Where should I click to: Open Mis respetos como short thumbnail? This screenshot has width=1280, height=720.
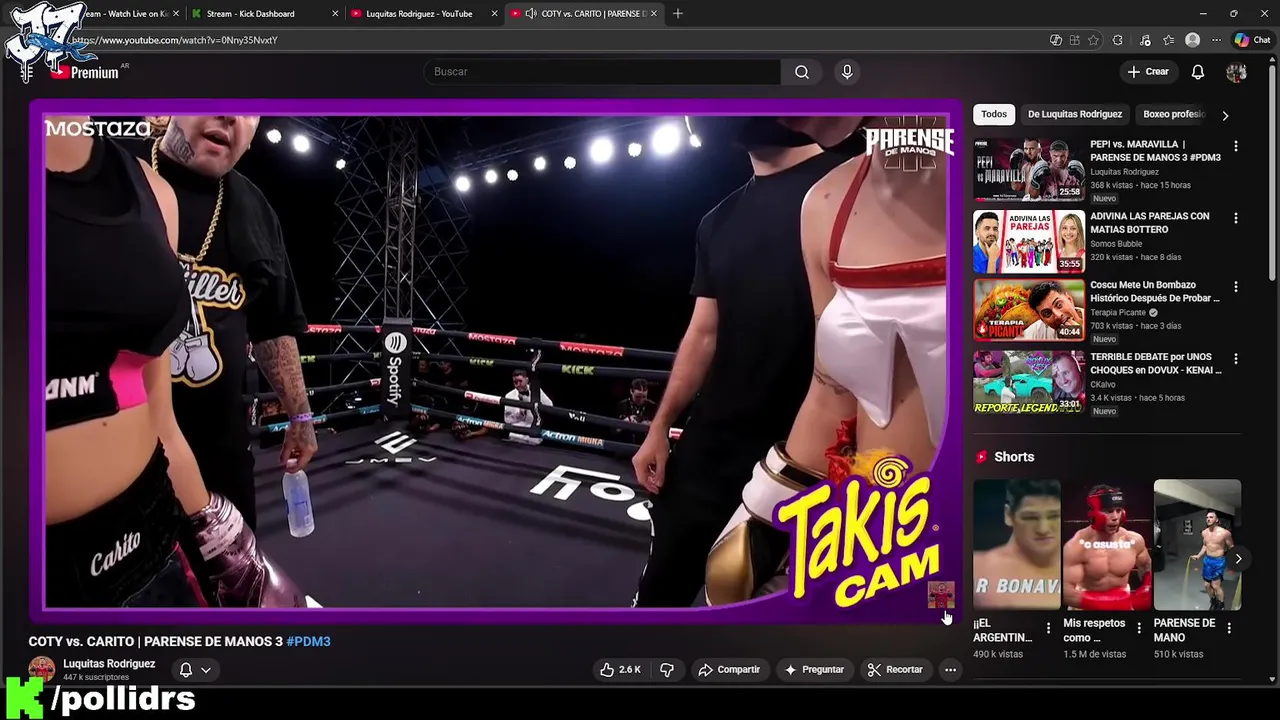(x=1107, y=545)
